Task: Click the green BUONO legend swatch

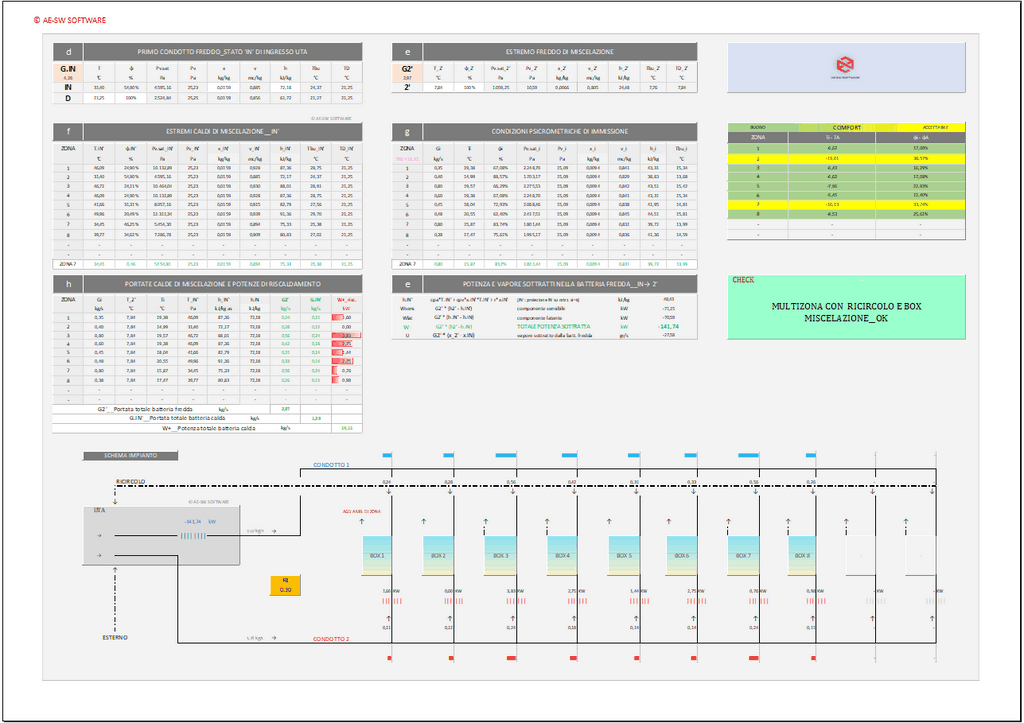Action: 758,128
